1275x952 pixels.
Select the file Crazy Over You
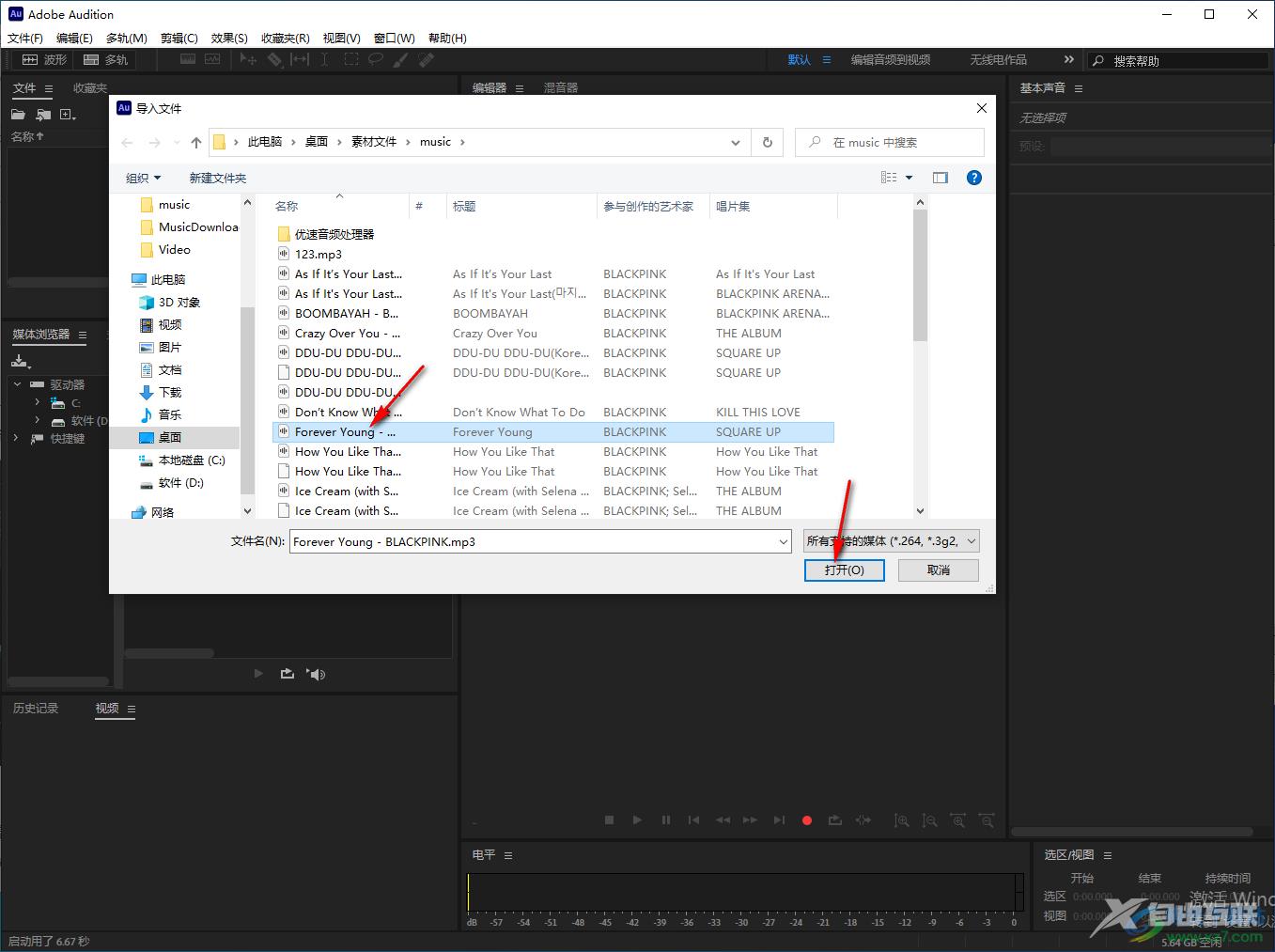(552, 333)
